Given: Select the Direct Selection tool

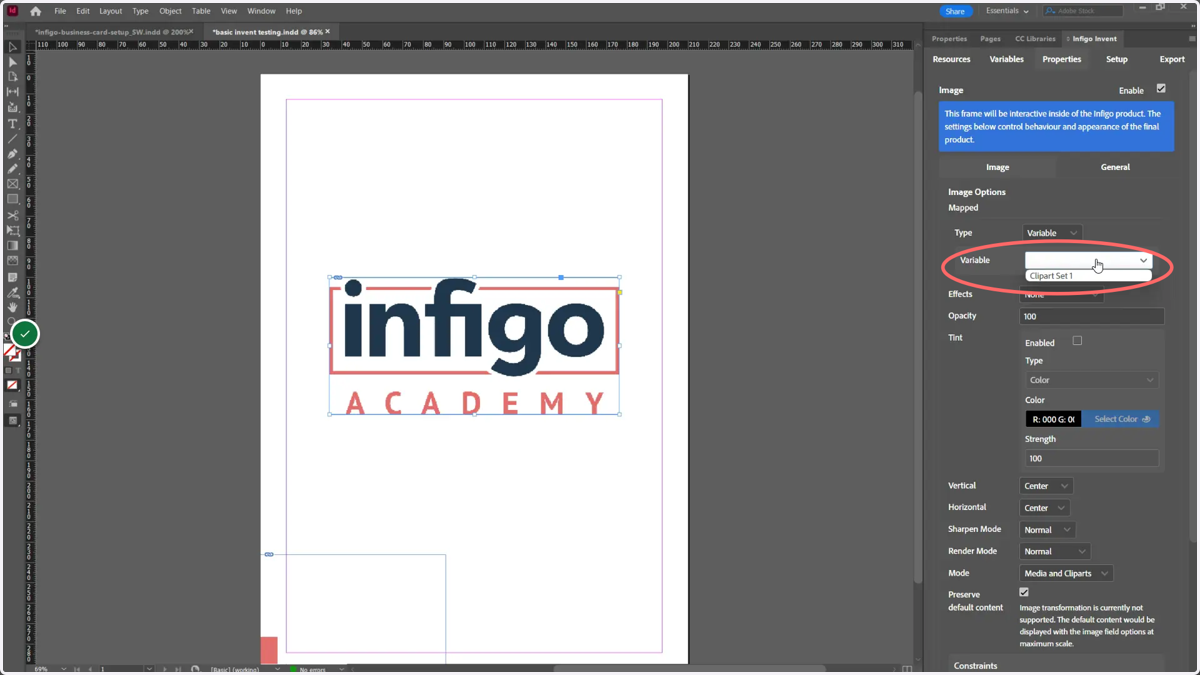Looking at the screenshot, I should point(13,62).
